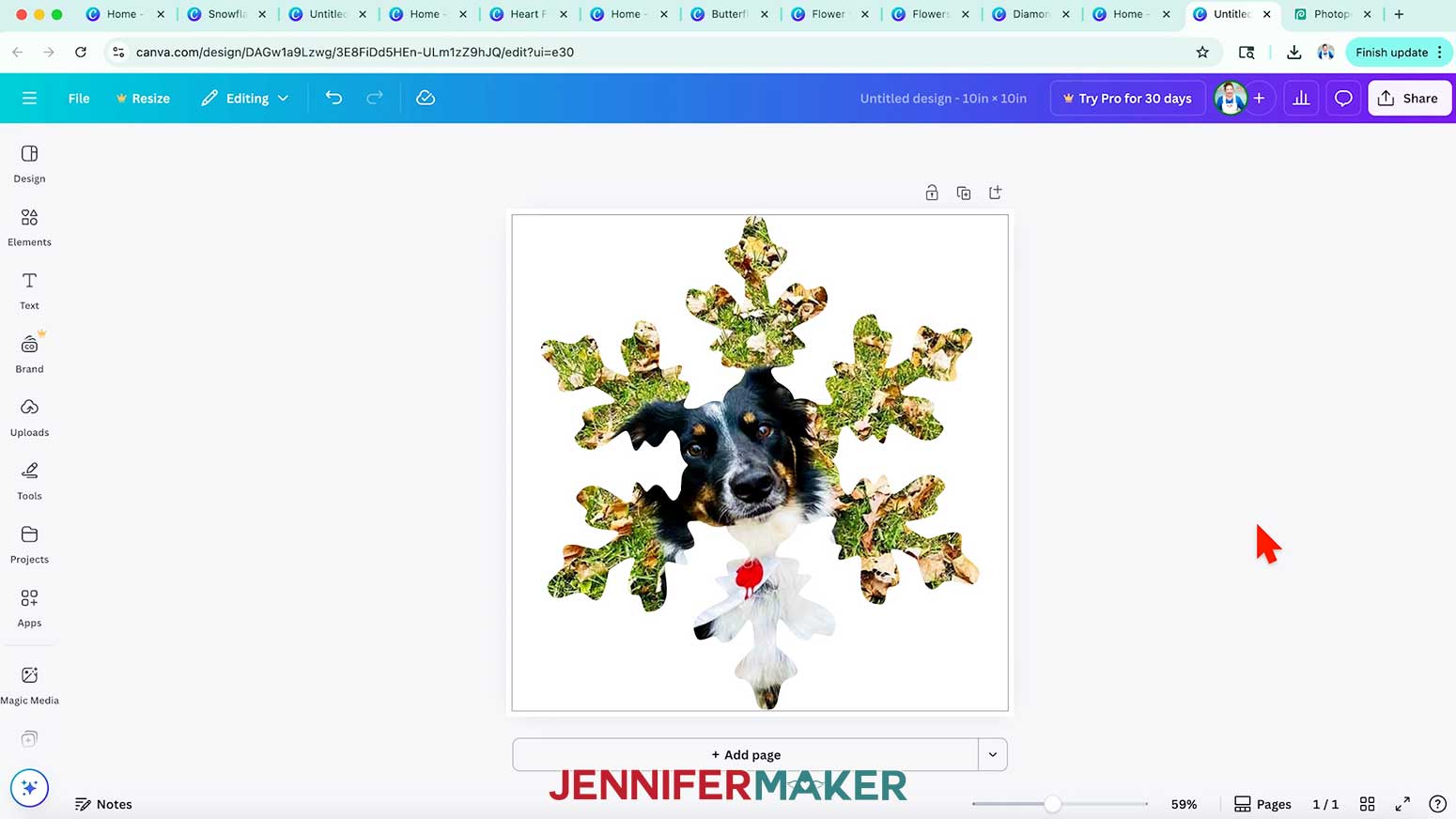This screenshot has width=1456, height=819.
Task: Open the site information icon in address bar
Action: click(x=118, y=52)
